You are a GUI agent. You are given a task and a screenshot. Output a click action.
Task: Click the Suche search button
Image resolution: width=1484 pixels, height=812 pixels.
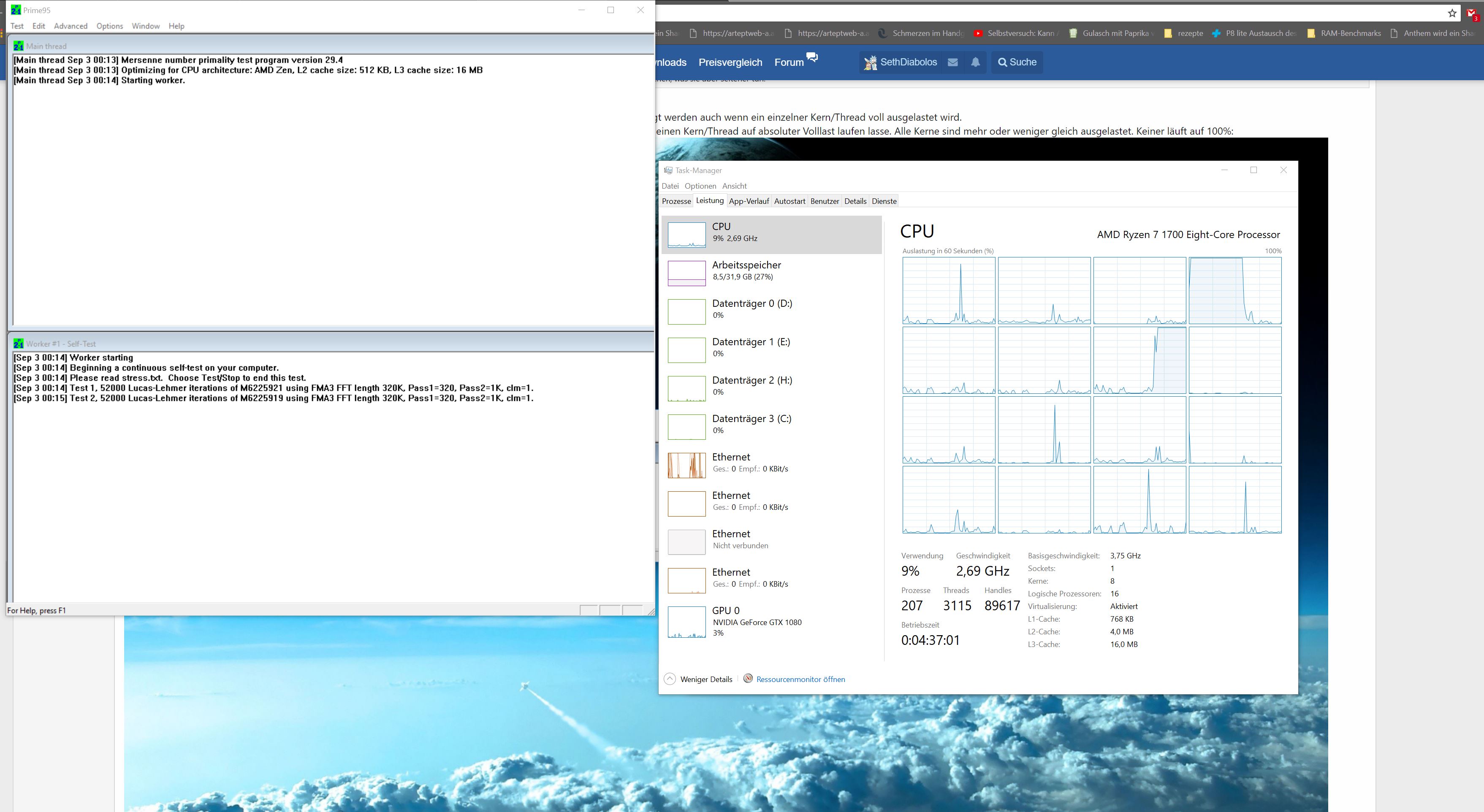pos(1017,62)
